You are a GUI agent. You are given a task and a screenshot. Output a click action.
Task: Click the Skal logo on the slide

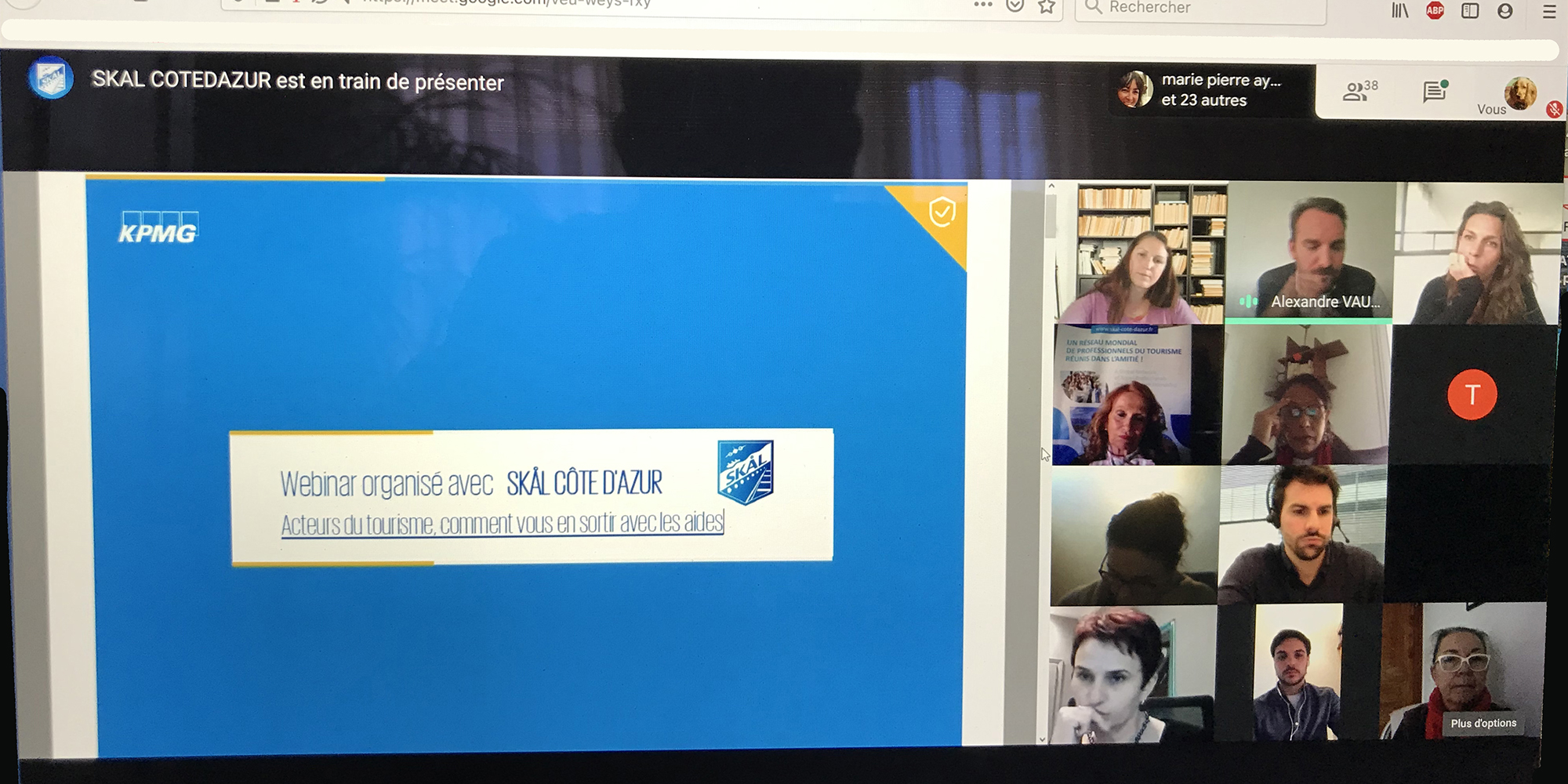click(745, 472)
